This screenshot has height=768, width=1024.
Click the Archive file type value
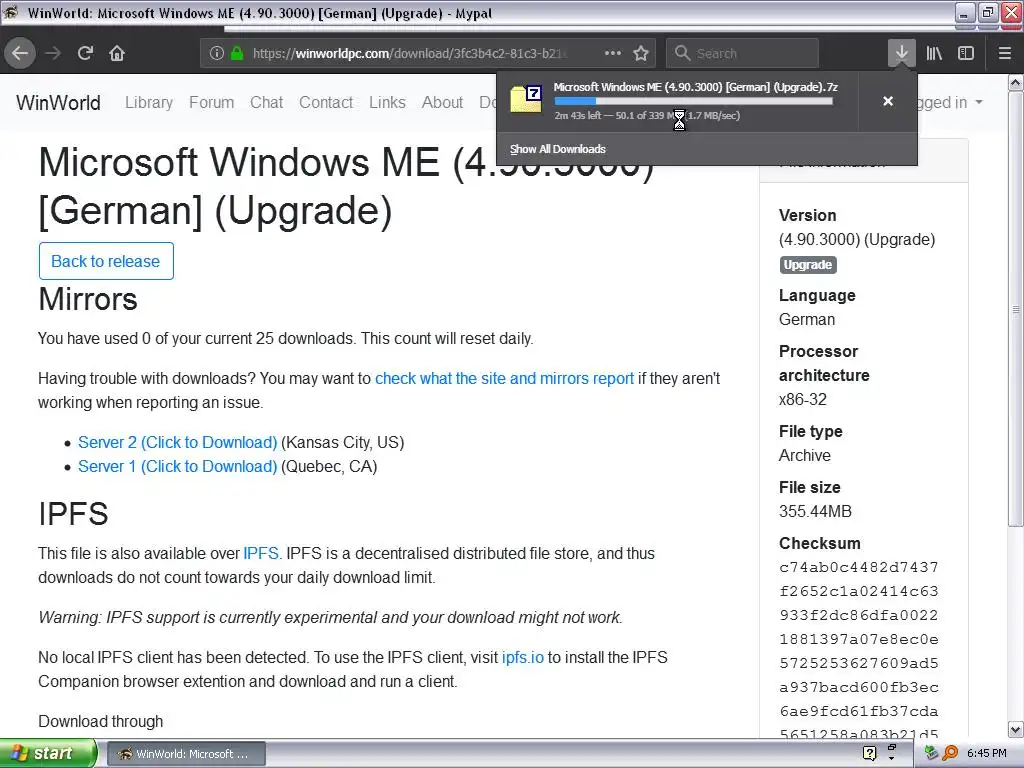pyautogui.click(x=805, y=455)
